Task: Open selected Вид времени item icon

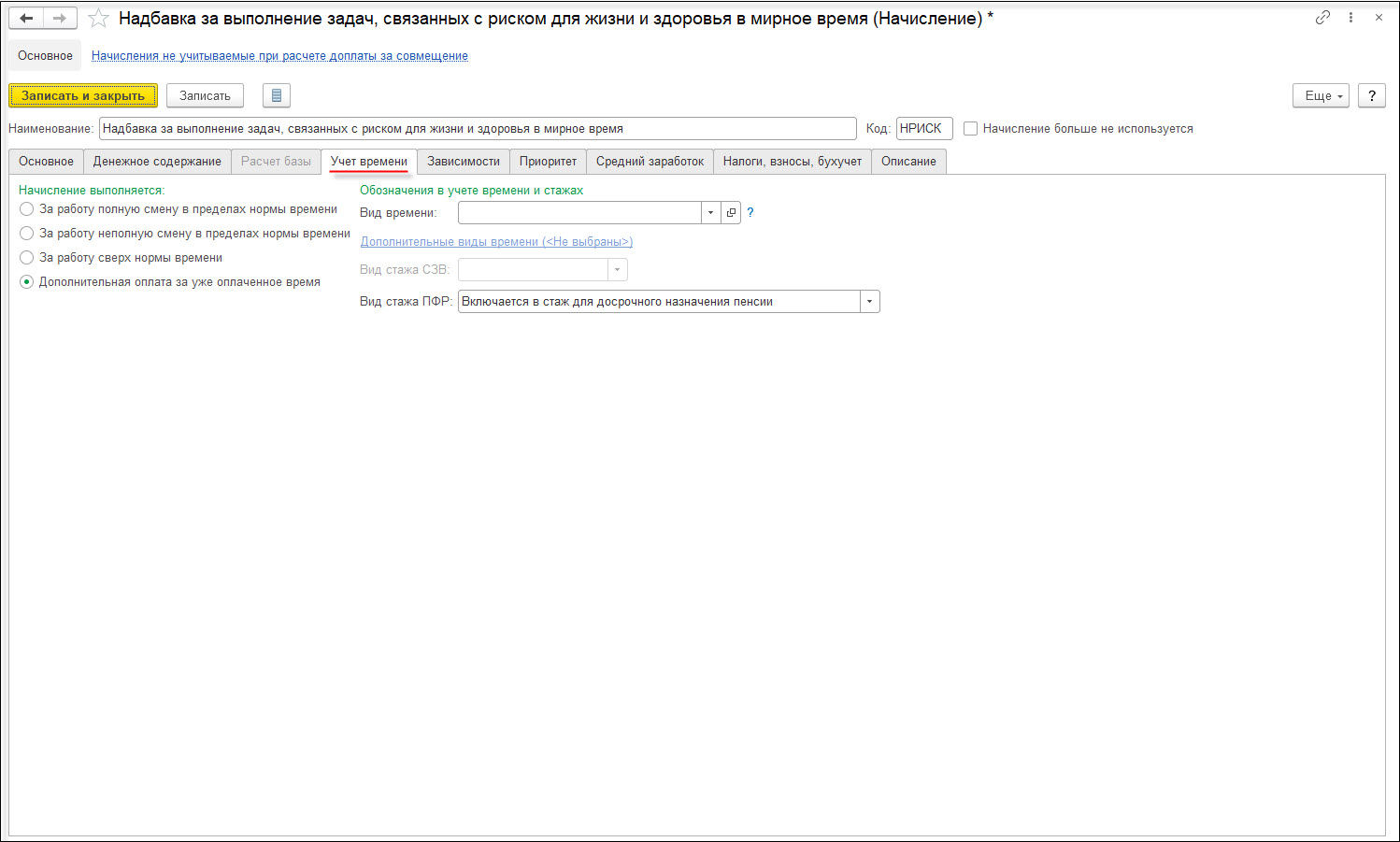Action: (x=731, y=213)
